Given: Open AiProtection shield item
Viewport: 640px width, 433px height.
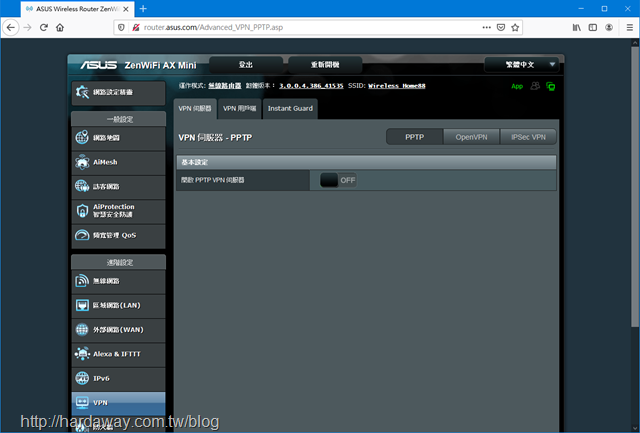Looking at the screenshot, I should [118, 211].
